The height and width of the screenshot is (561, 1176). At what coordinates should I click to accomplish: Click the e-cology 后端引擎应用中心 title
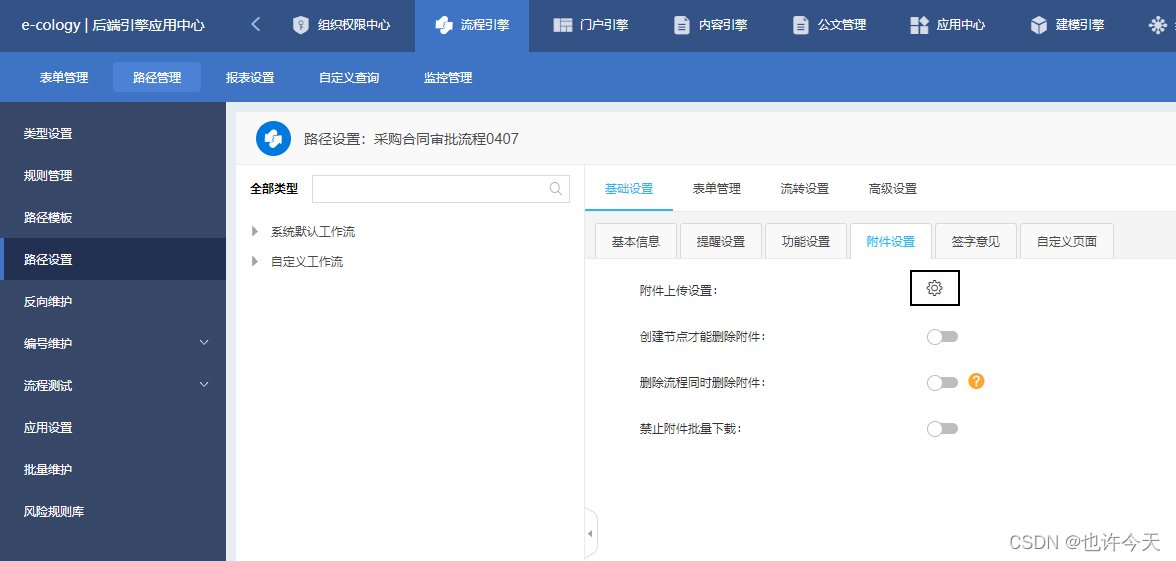tap(113, 26)
